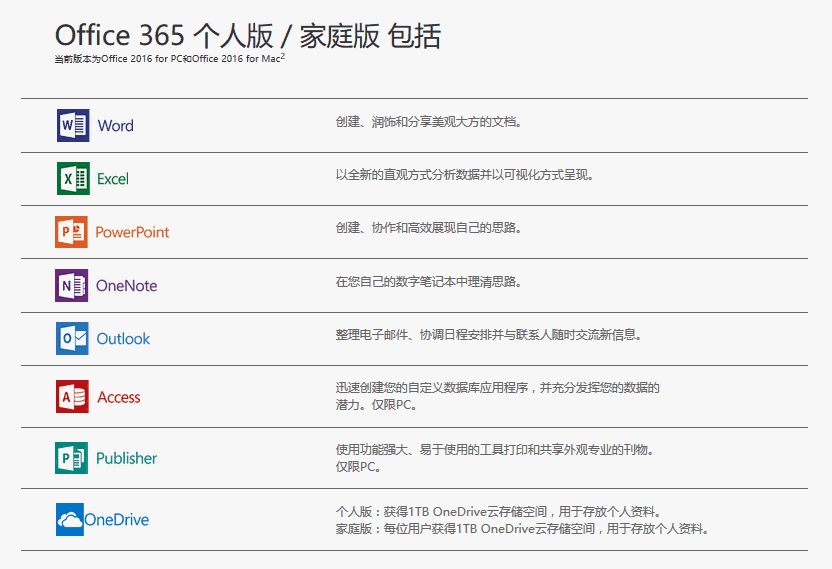Viewport: 832px width, 569px height.
Task: Click the PowerPoint description '创建、协作和高效展现自己的思路。'
Action: pyautogui.click(x=430, y=228)
